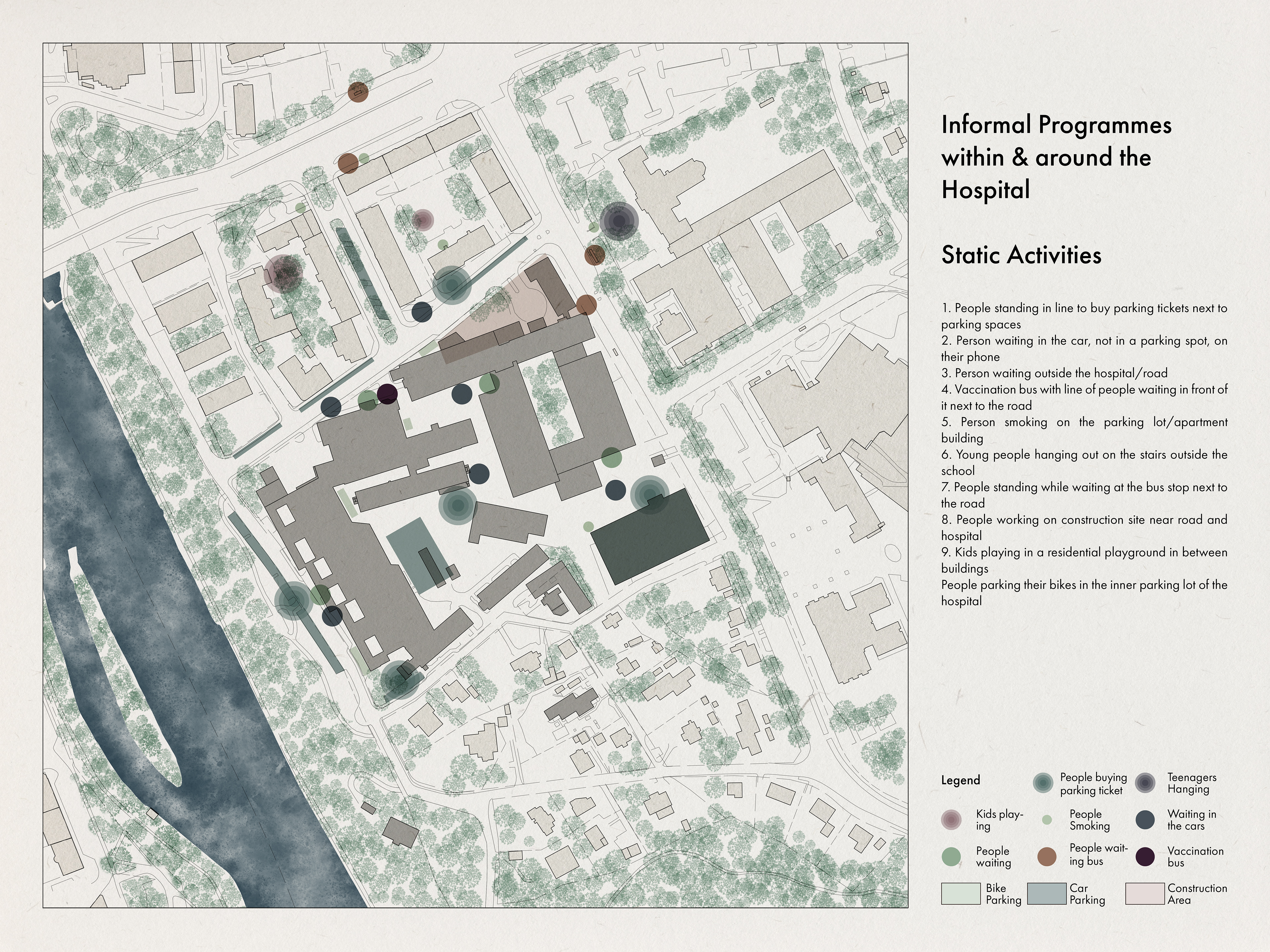Select the Car Parking color swatch
The width and height of the screenshot is (1270, 952).
pos(1047,893)
